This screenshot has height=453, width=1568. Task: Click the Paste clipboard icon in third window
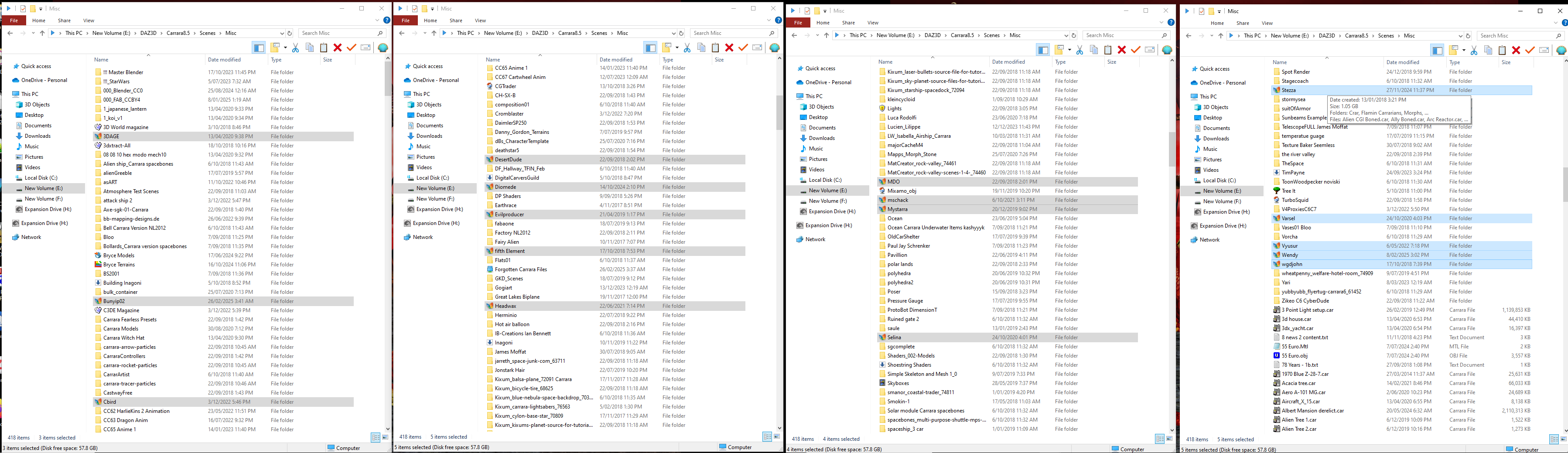(1108, 50)
